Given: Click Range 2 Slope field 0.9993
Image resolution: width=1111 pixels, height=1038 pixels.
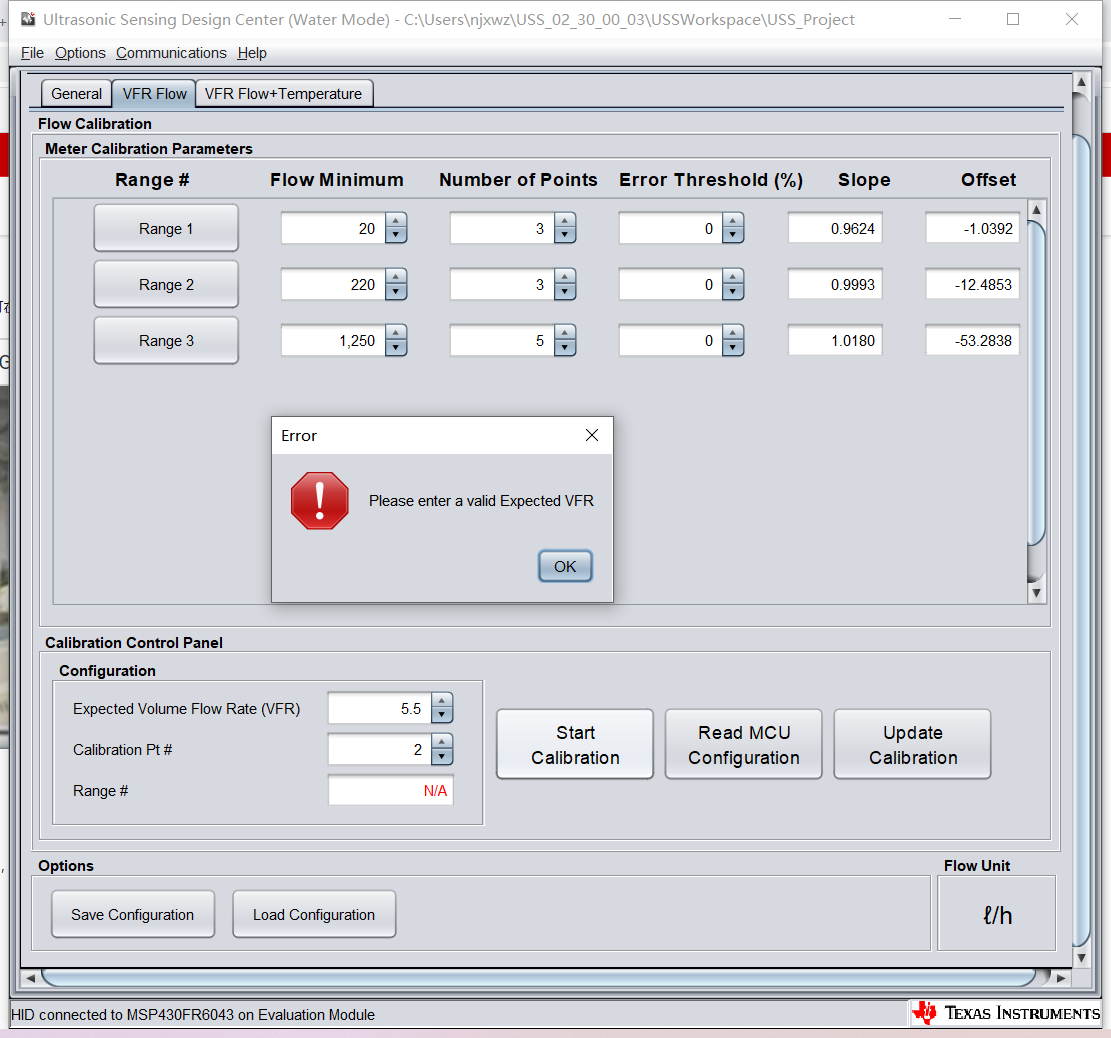Looking at the screenshot, I should (835, 284).
